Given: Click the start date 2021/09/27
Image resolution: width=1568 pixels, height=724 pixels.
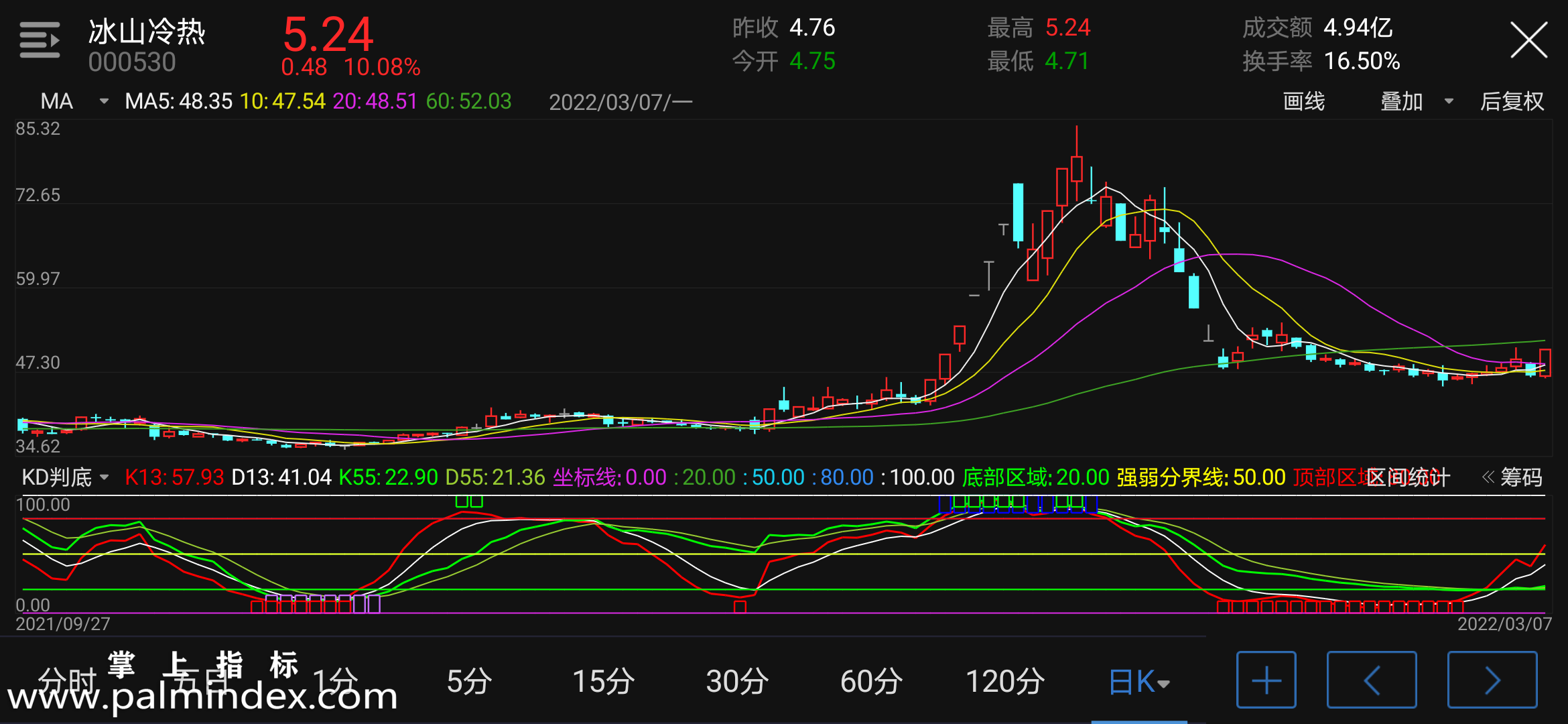Looking at the screenshot, I should pos(63,624).
